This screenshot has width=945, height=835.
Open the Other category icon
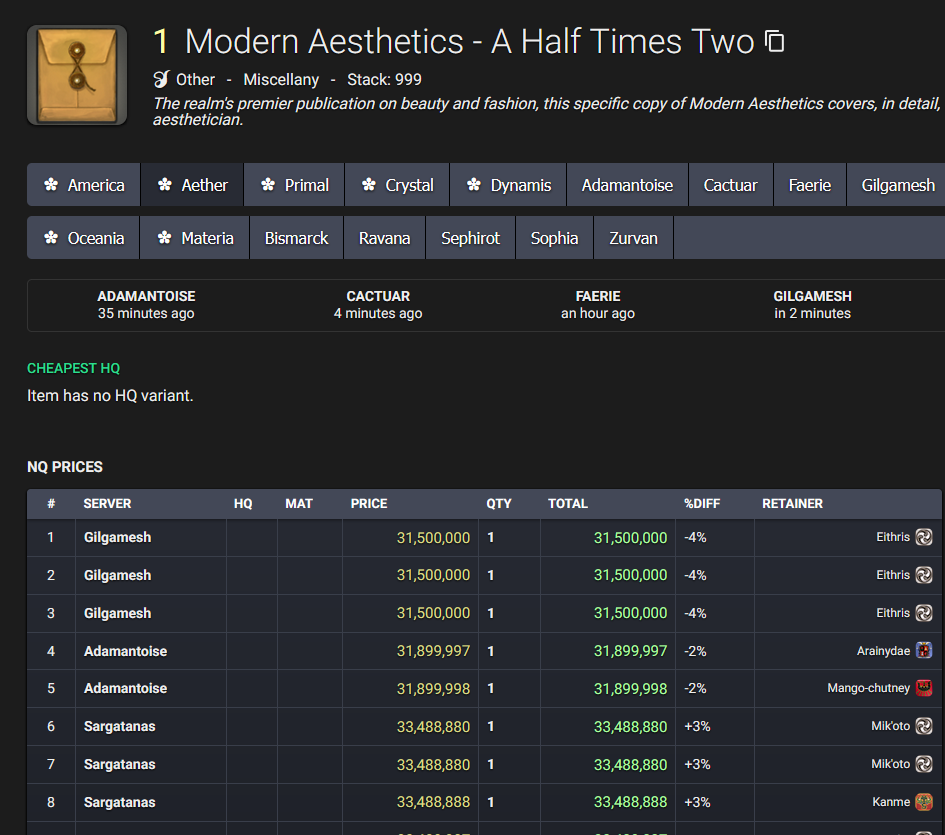161,79
